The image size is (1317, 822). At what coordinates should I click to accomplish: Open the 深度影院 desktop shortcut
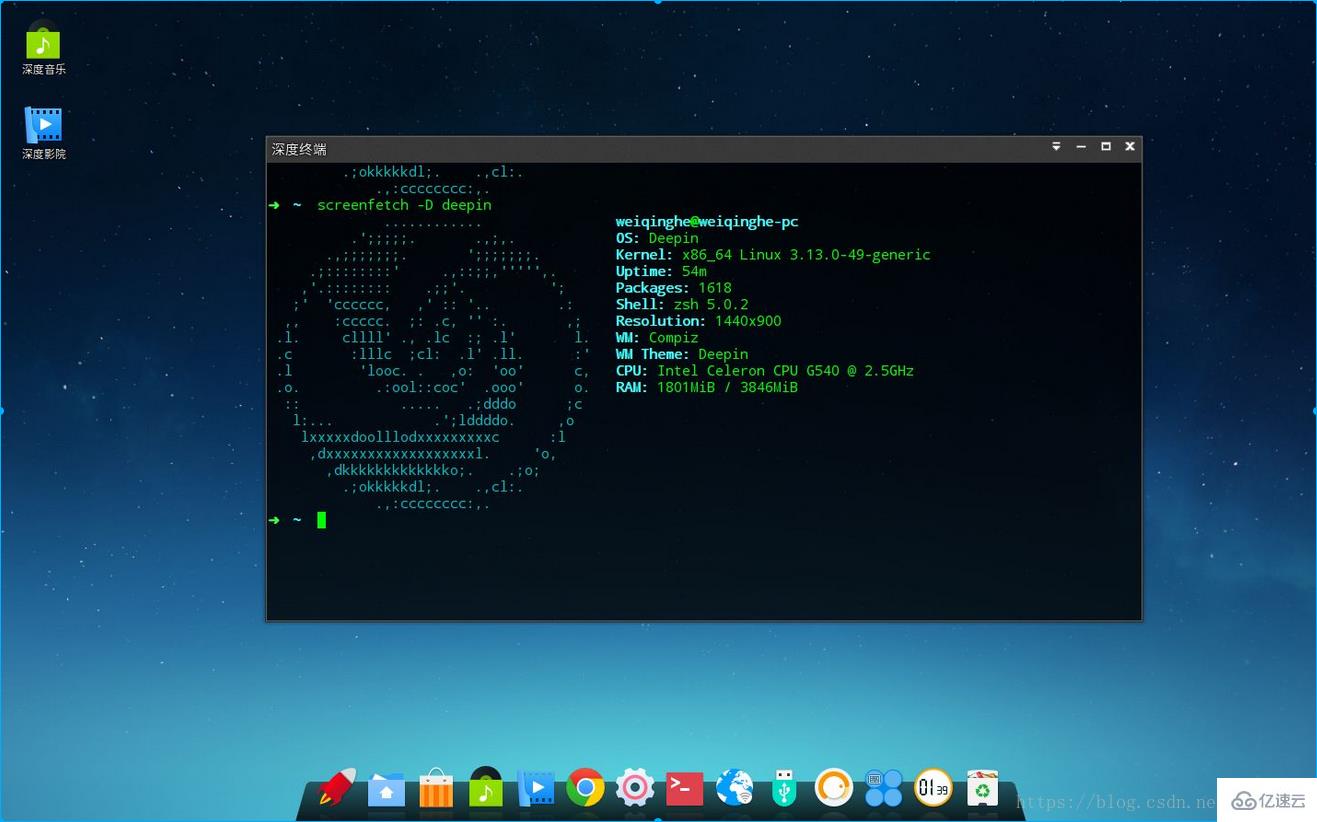click(44, 133)
